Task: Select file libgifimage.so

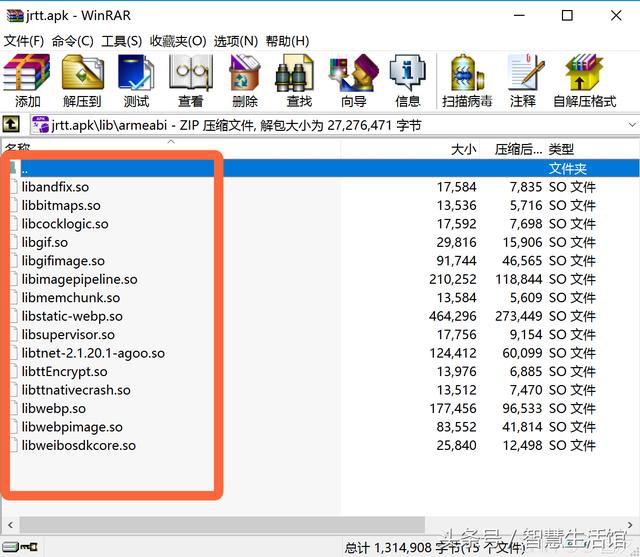Action: [63, 261]
